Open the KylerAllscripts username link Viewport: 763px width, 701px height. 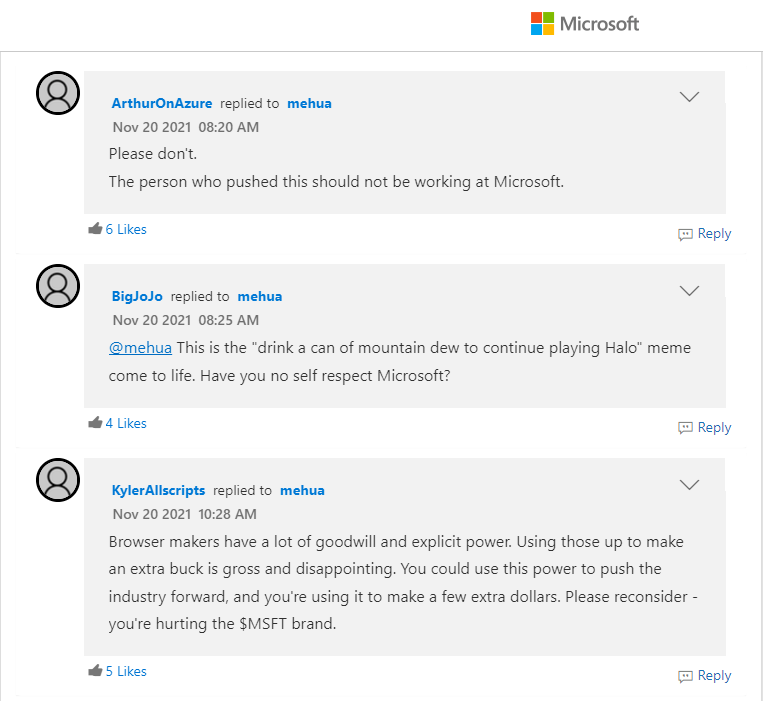click(x=158, y=490)
